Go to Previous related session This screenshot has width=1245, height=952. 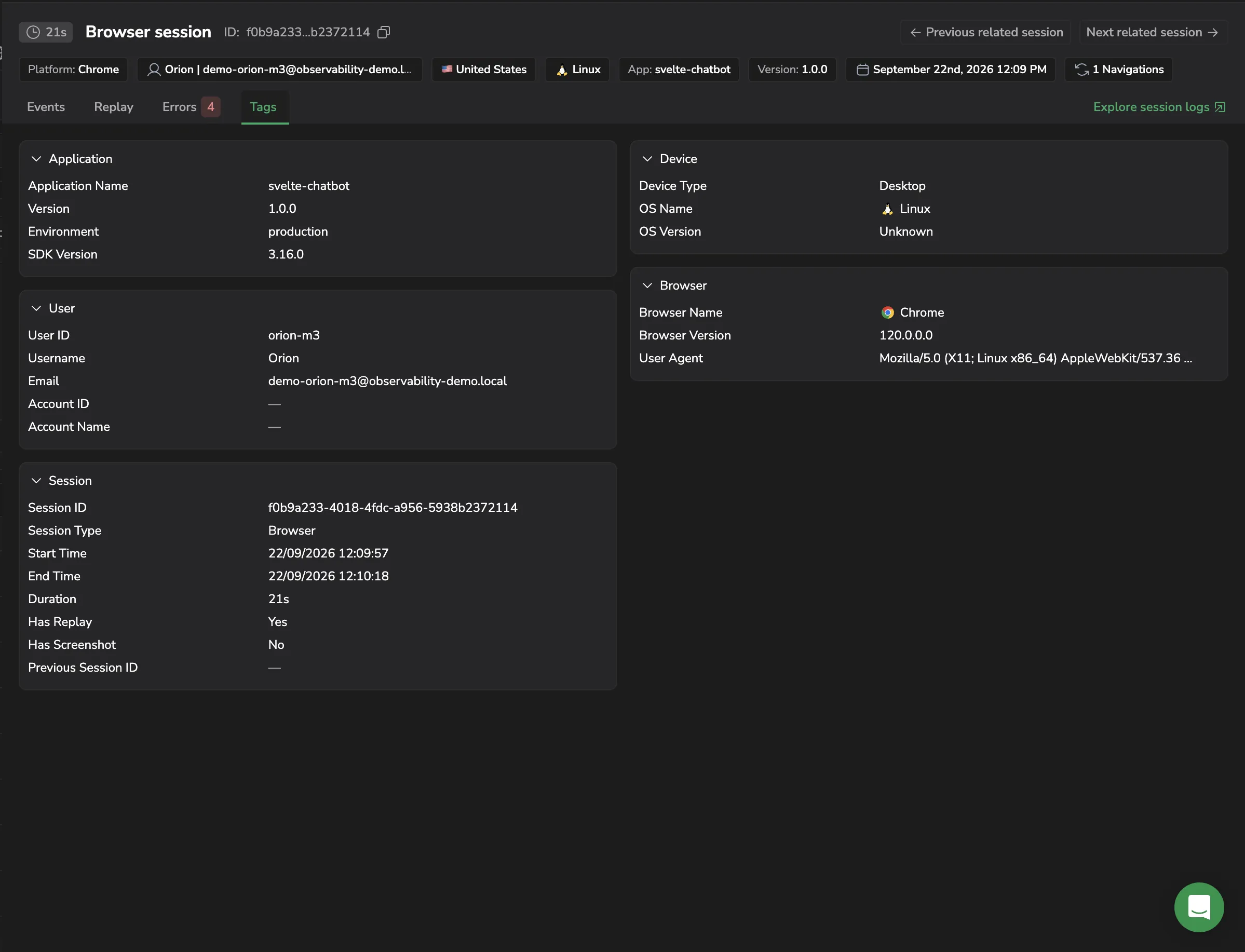click(x=986, y=32)
